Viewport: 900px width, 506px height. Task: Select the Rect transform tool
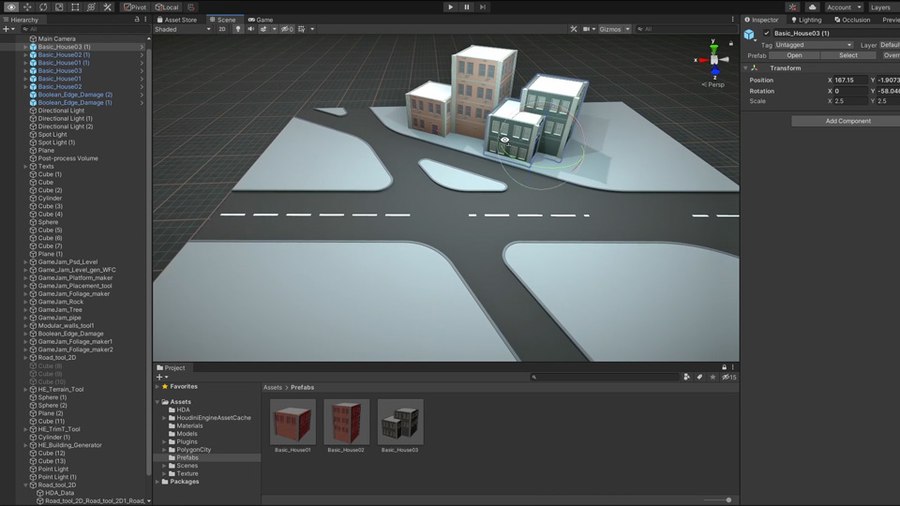coord(75,7)
